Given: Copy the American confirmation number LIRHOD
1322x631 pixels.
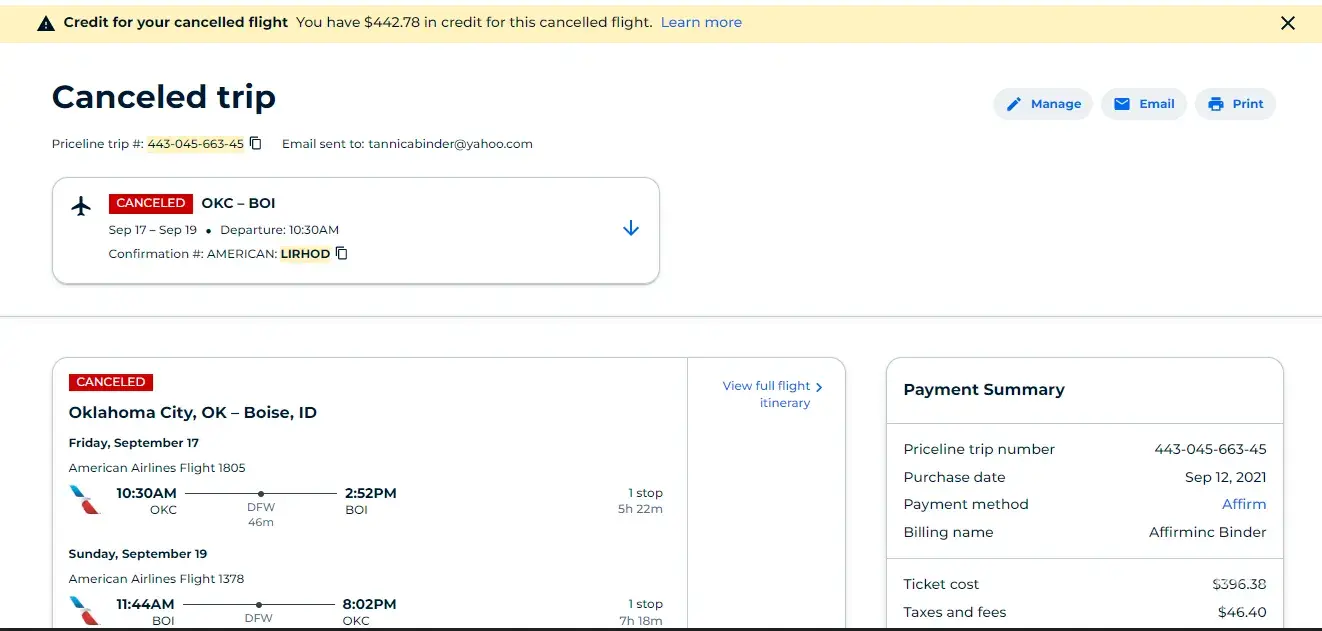Looking at the screenshot, I should click(342, 254).
